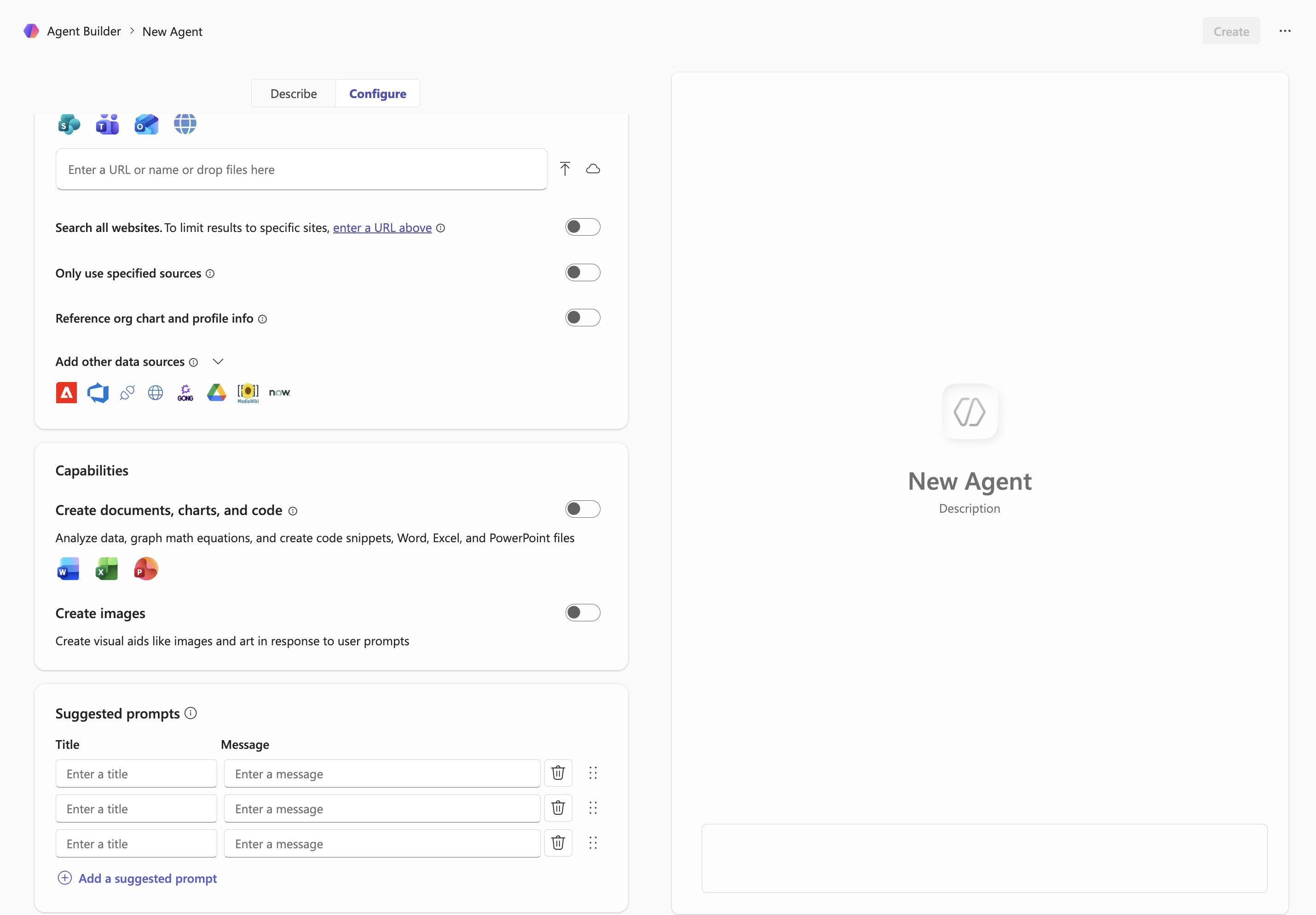Toggle Create images capability on
Image resolution: width=1316 pixels, height=915 pixels.
[582, 612]
